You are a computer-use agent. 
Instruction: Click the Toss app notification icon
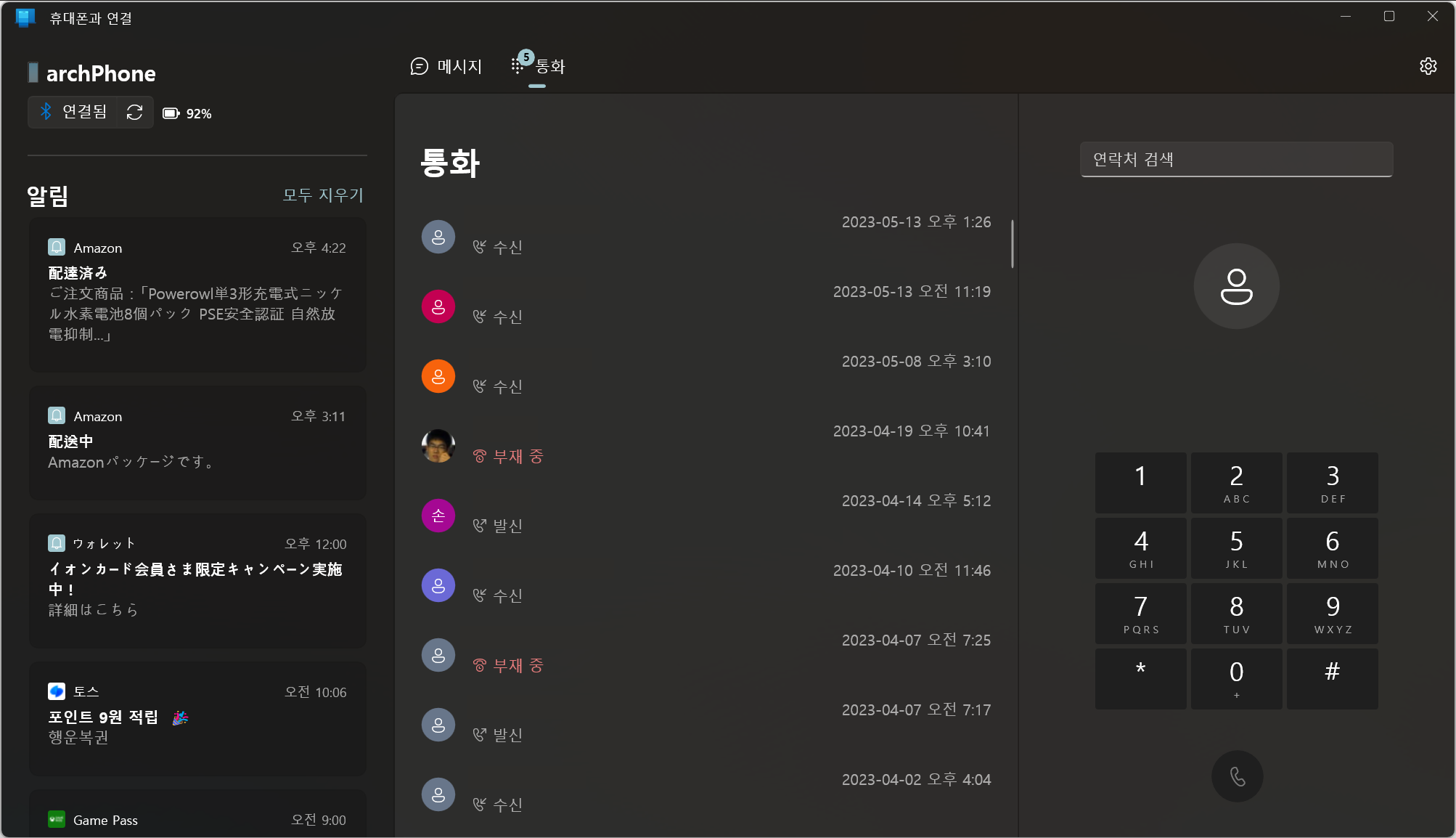click(57, 691)
